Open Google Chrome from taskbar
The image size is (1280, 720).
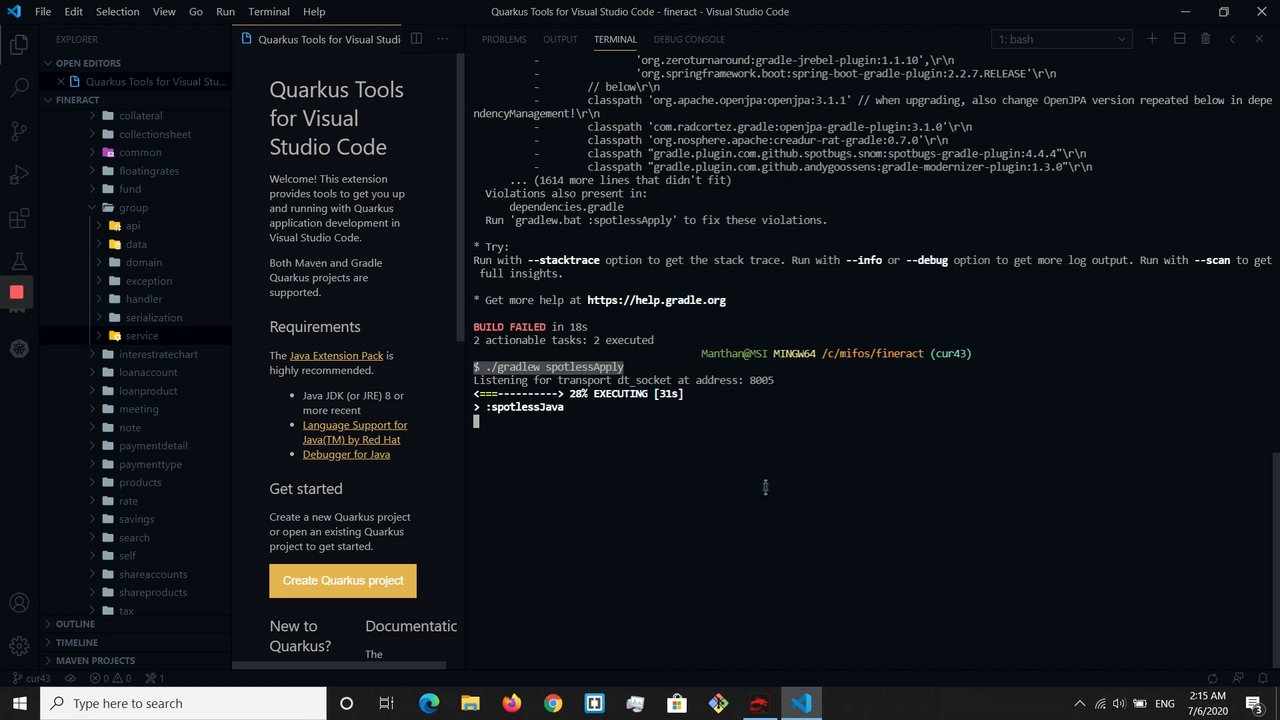pyautogui.click(x=553, y=703)
